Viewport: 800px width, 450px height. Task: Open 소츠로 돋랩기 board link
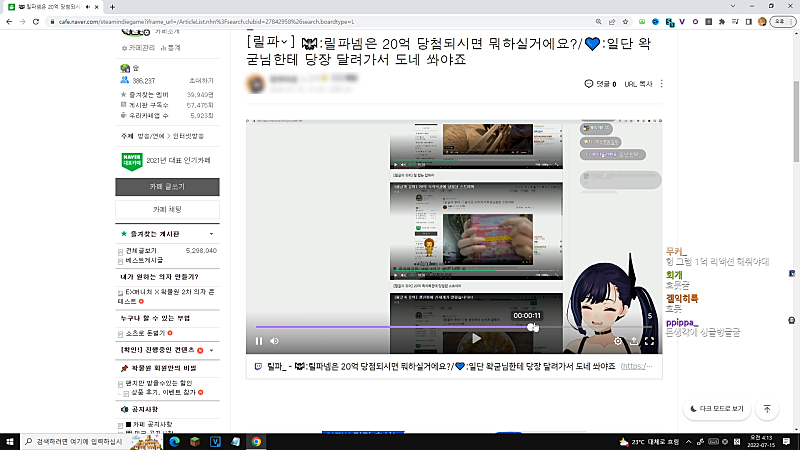coord(145,333)
